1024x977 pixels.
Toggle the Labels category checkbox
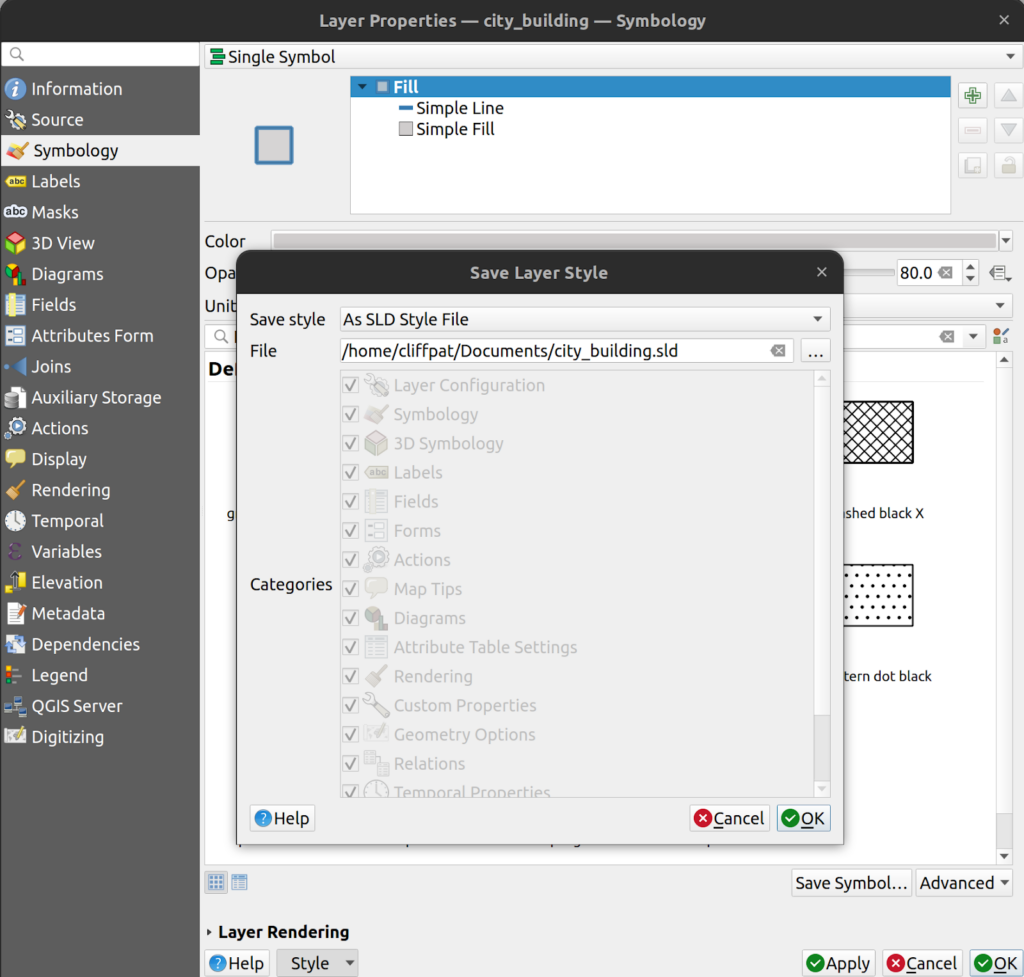pyautogui.click(x=351, y=472)
